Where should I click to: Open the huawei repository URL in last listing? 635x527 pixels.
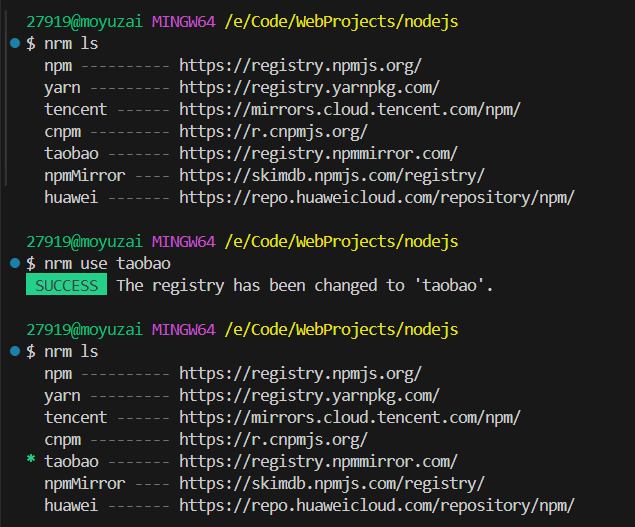pos(377,506)
